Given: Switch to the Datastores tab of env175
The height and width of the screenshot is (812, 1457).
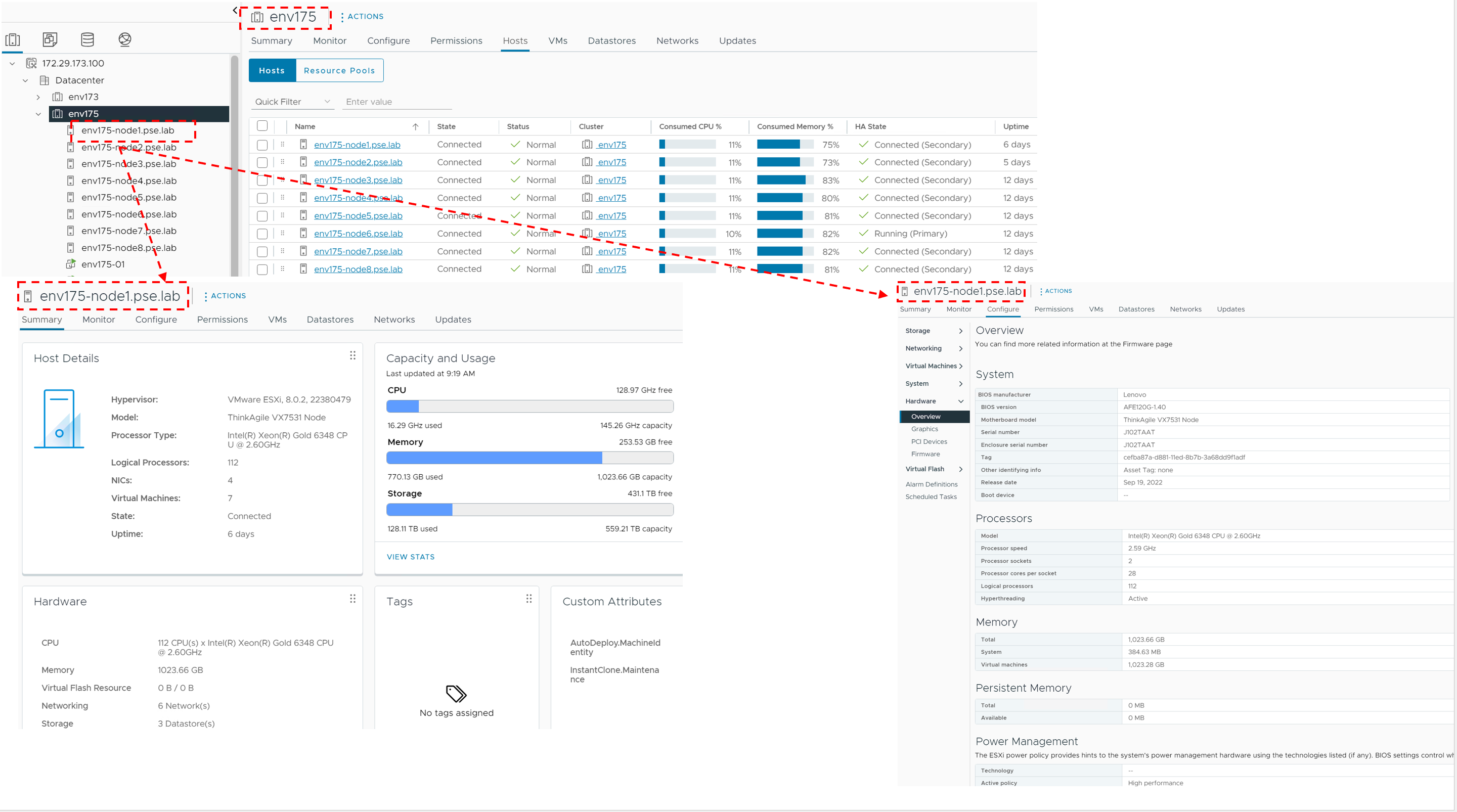Looking at the screenshot, I should click(x=611, y=41).
